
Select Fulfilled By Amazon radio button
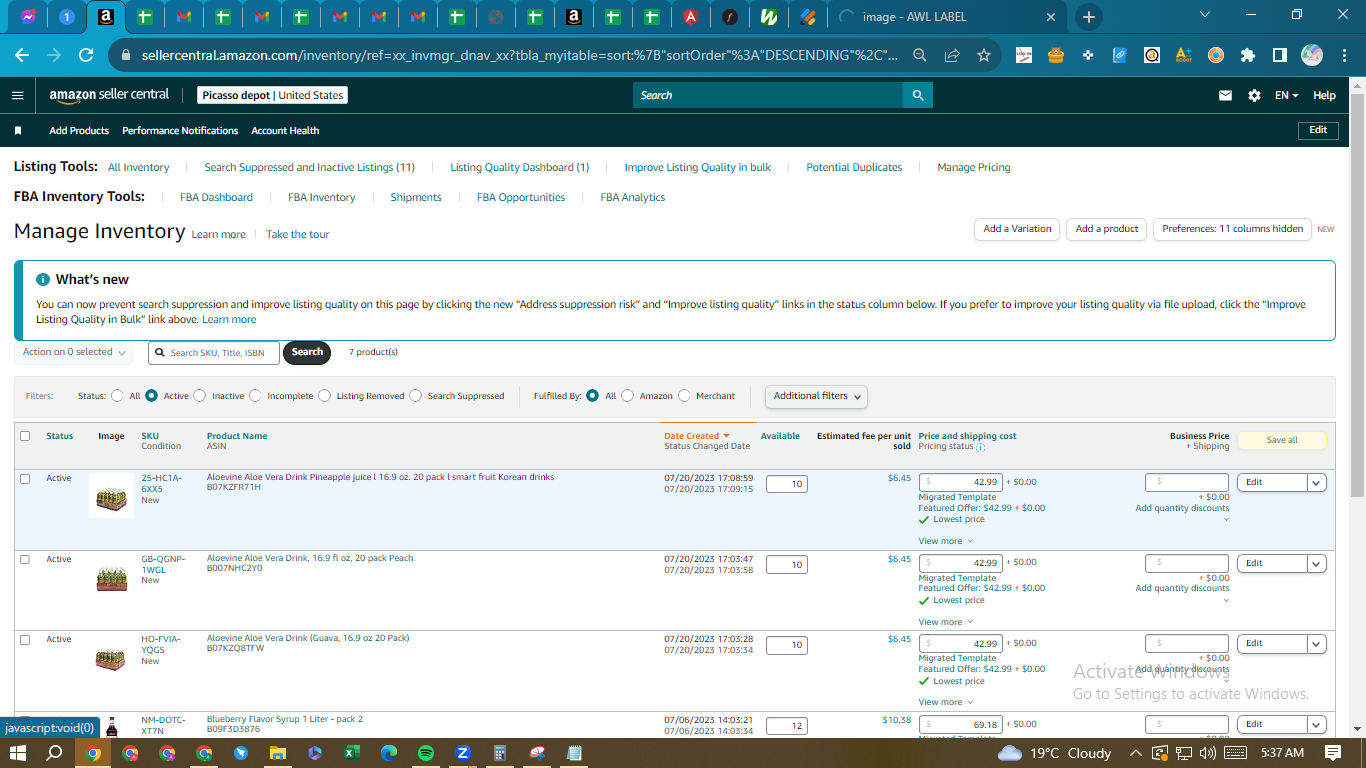pos(628,396)
